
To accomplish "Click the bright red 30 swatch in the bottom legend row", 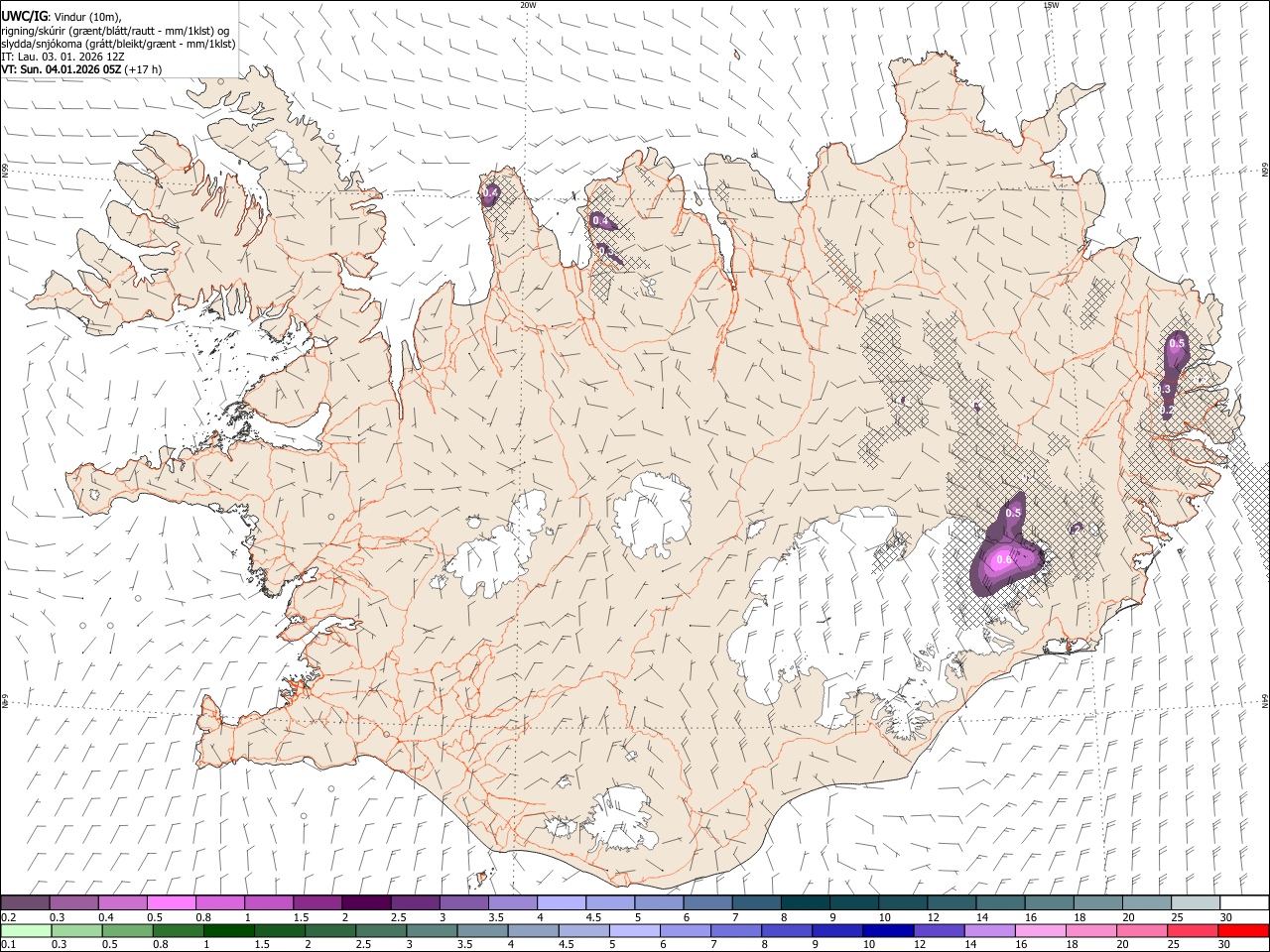I will [1242, 931].
